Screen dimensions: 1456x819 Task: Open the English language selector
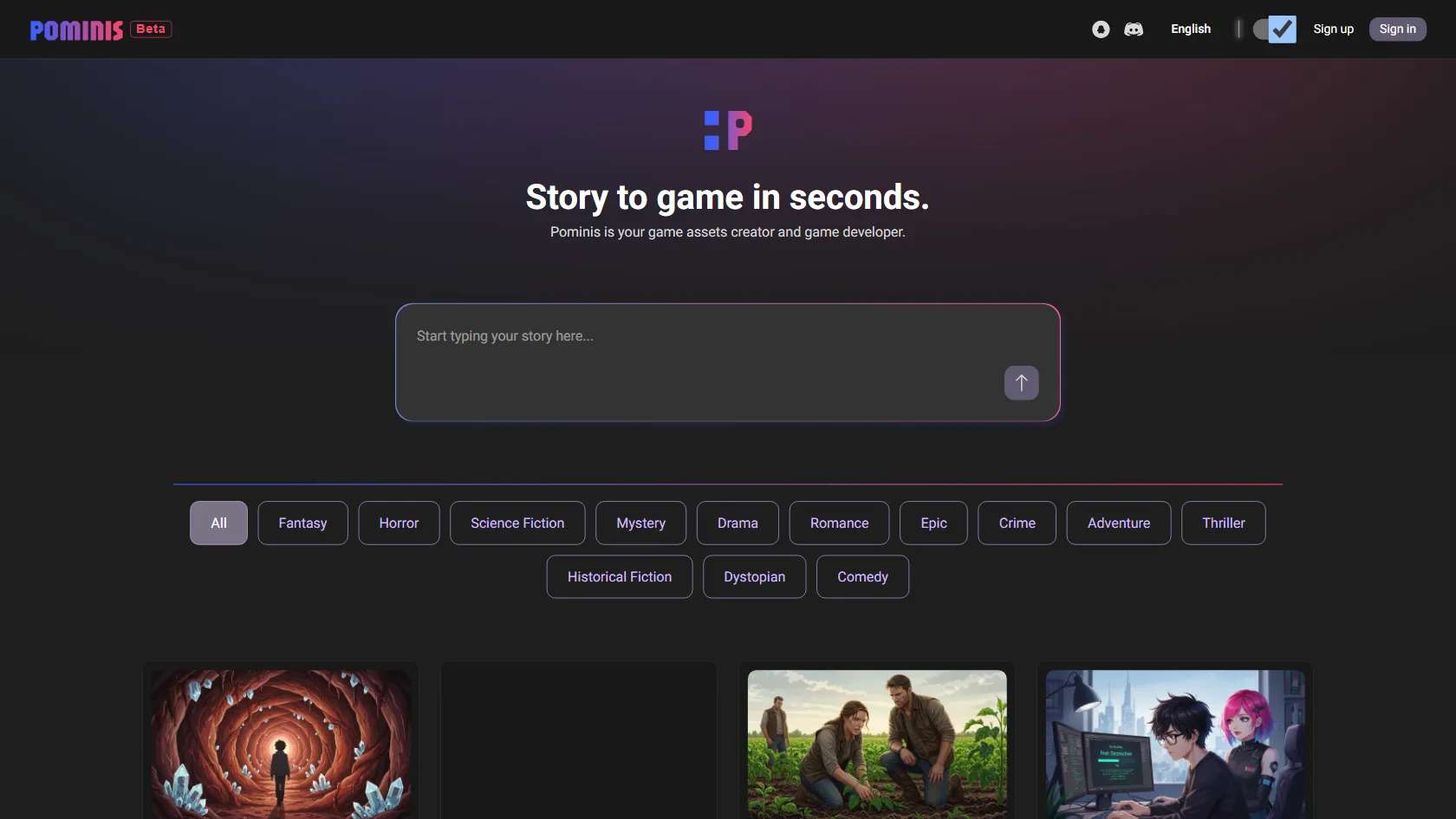point(1191,29)
